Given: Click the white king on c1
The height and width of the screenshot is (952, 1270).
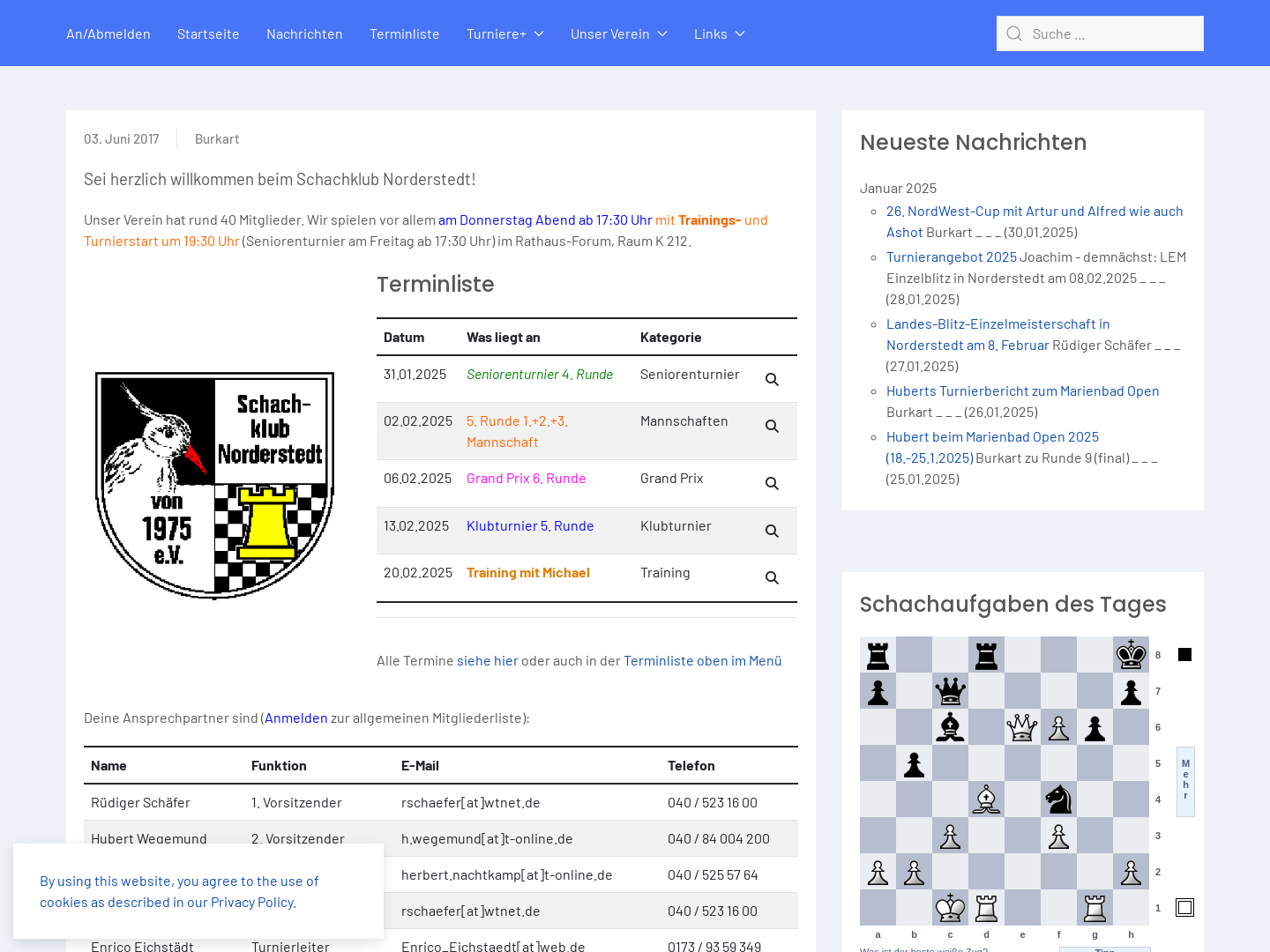Looking at the screenshot, I should click(x=950, y=908).
